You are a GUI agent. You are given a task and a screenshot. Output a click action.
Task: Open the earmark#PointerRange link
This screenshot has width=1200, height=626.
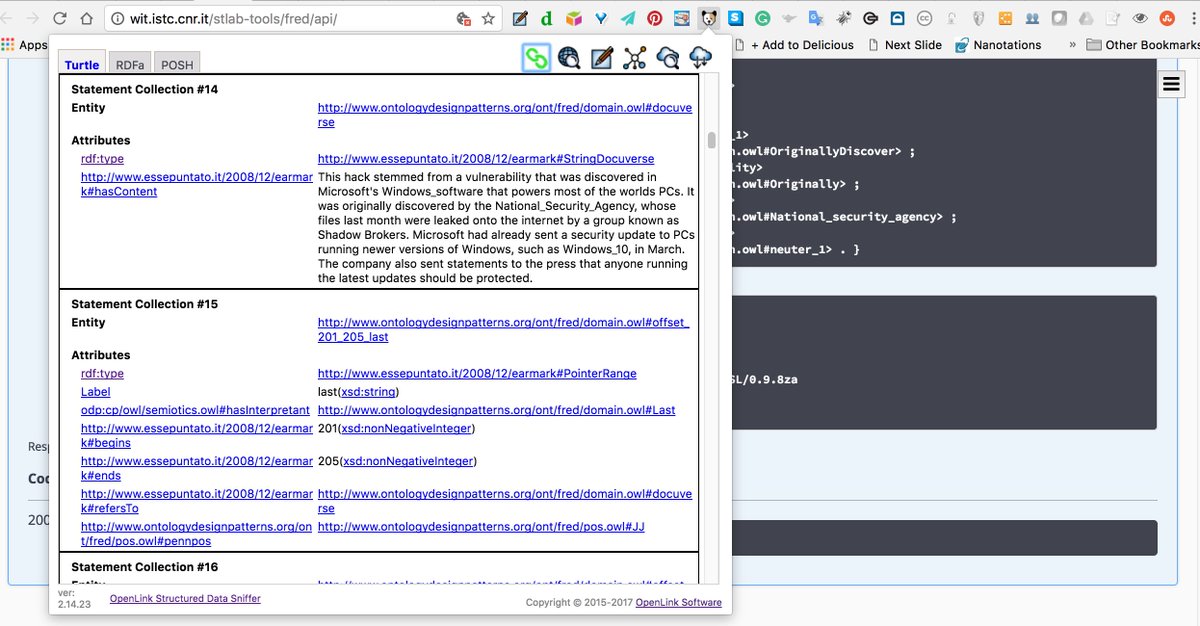click(x=477, y=374)
